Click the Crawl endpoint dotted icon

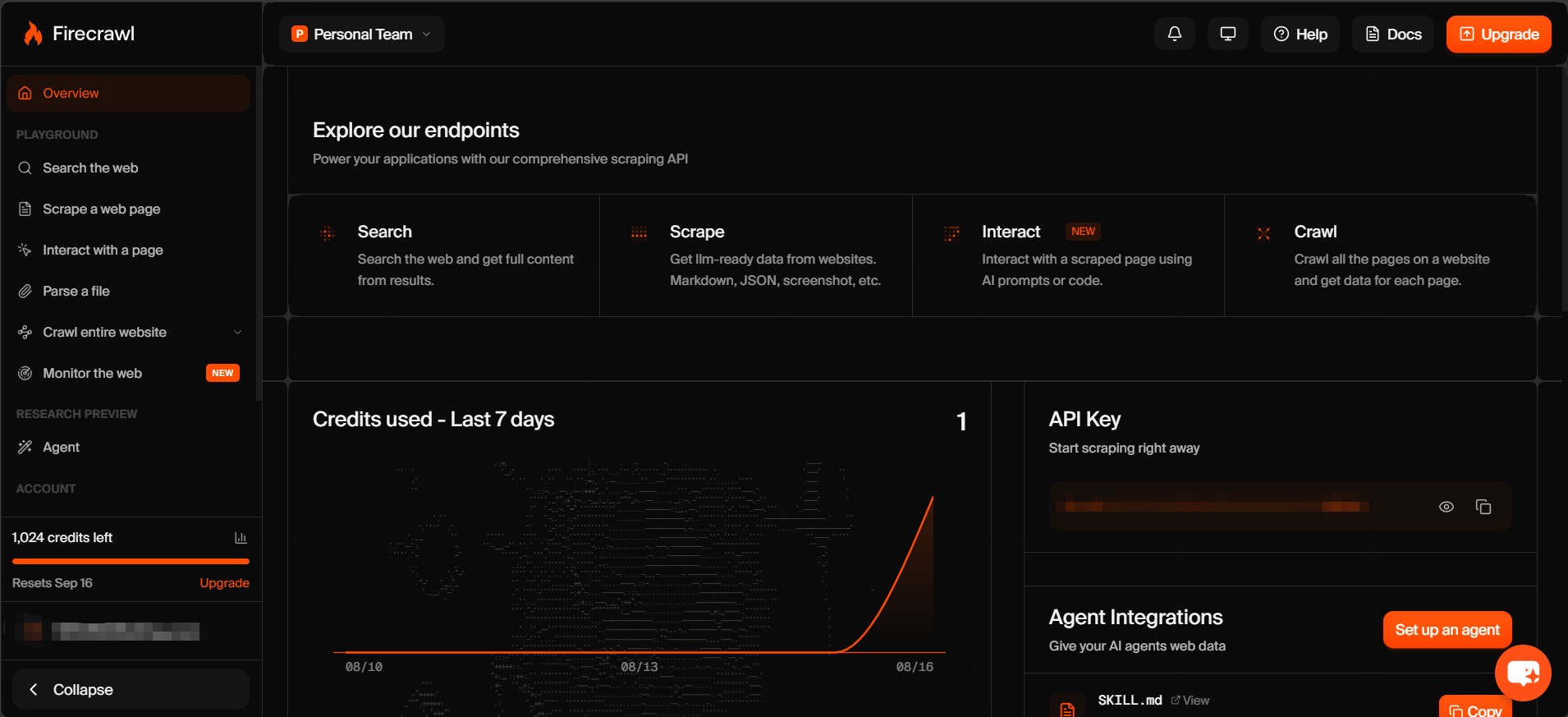point(1263,233)
